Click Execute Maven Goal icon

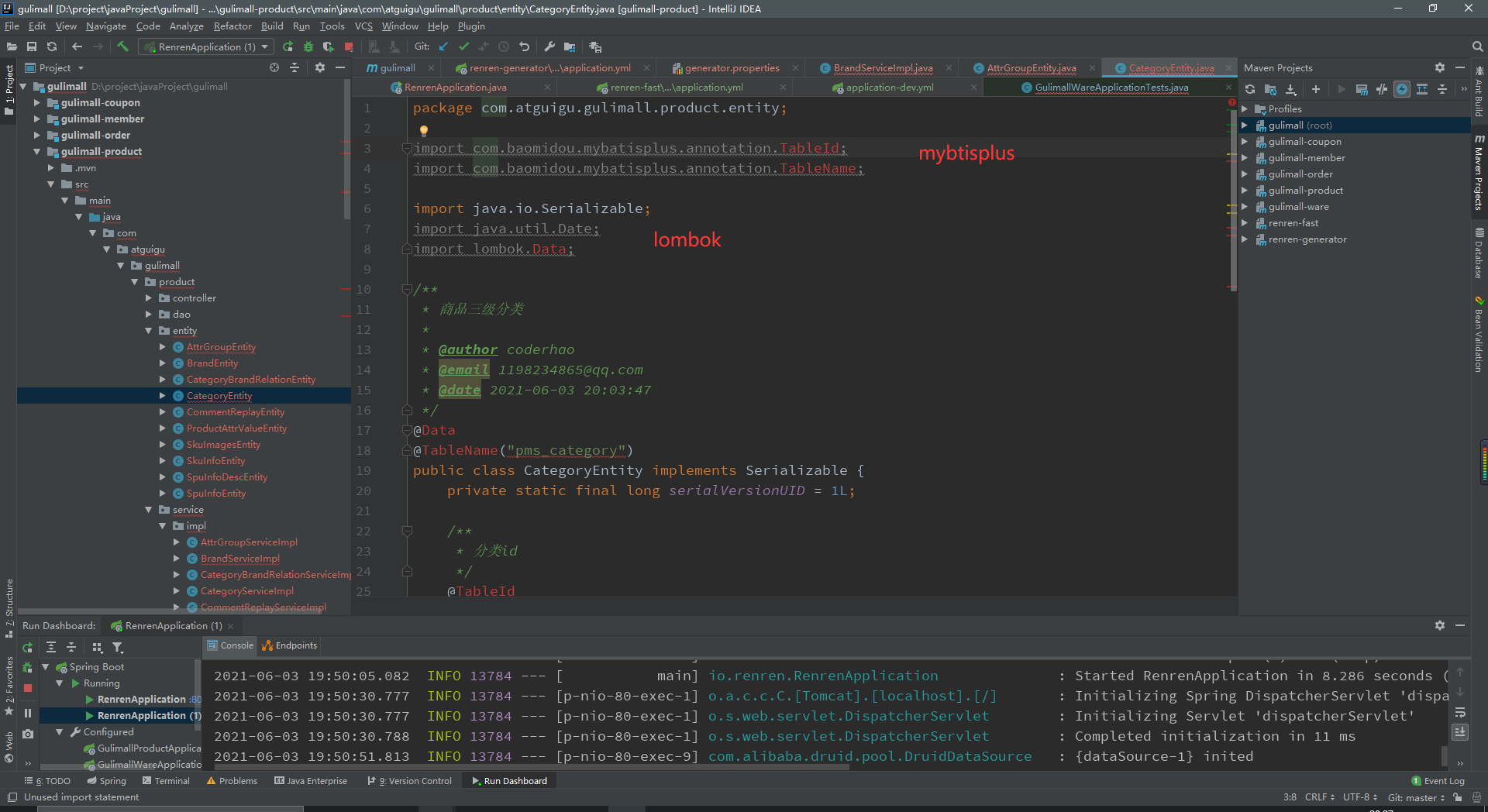click(1362, 89)
